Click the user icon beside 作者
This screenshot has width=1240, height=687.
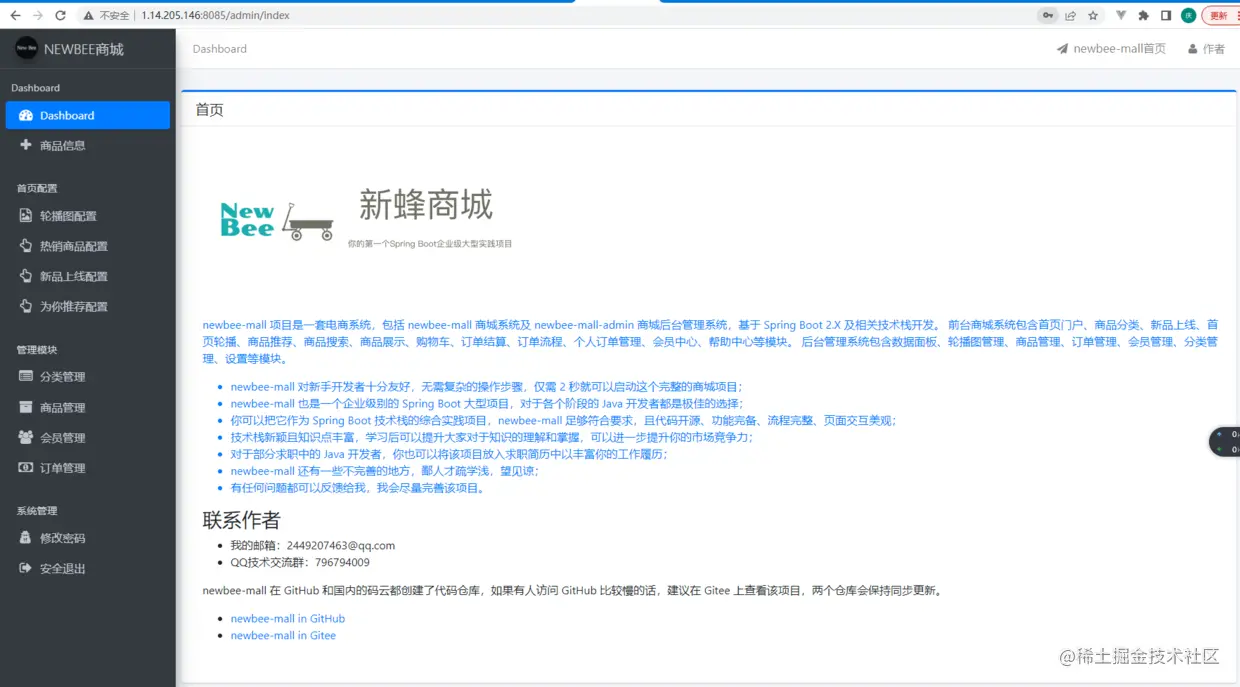coord(1193,49)
